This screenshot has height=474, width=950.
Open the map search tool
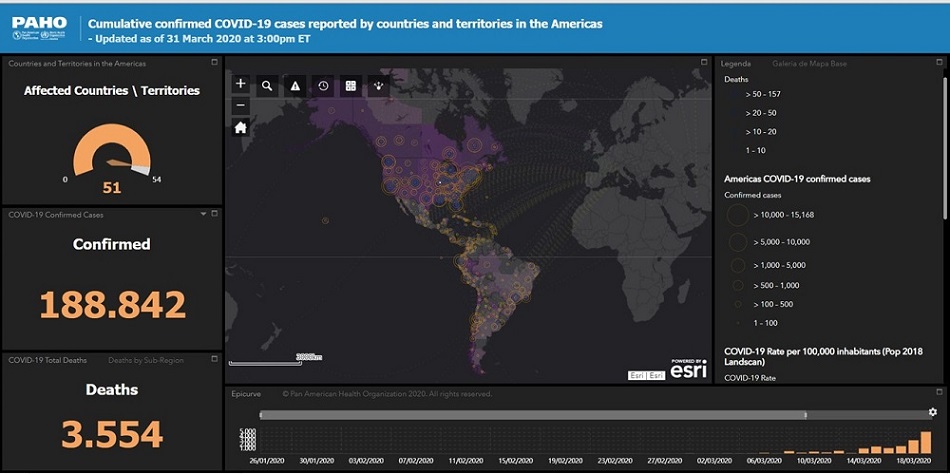[x=268, y=86]
